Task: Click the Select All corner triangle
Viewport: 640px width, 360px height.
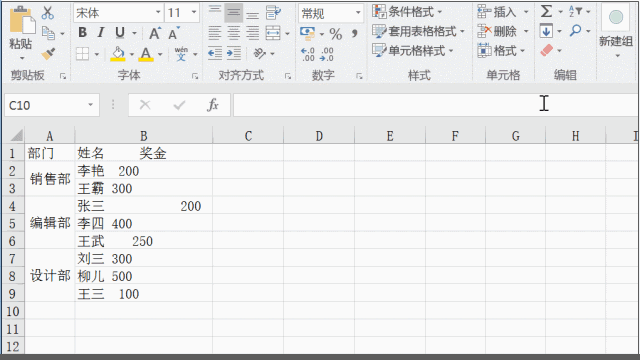Action: 16,135
